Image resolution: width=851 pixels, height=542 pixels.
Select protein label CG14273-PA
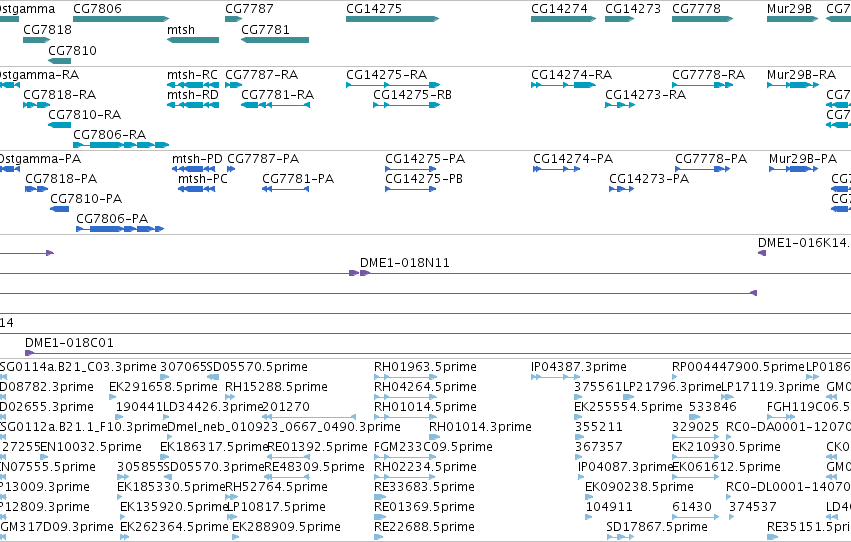(x=649, y=179)
